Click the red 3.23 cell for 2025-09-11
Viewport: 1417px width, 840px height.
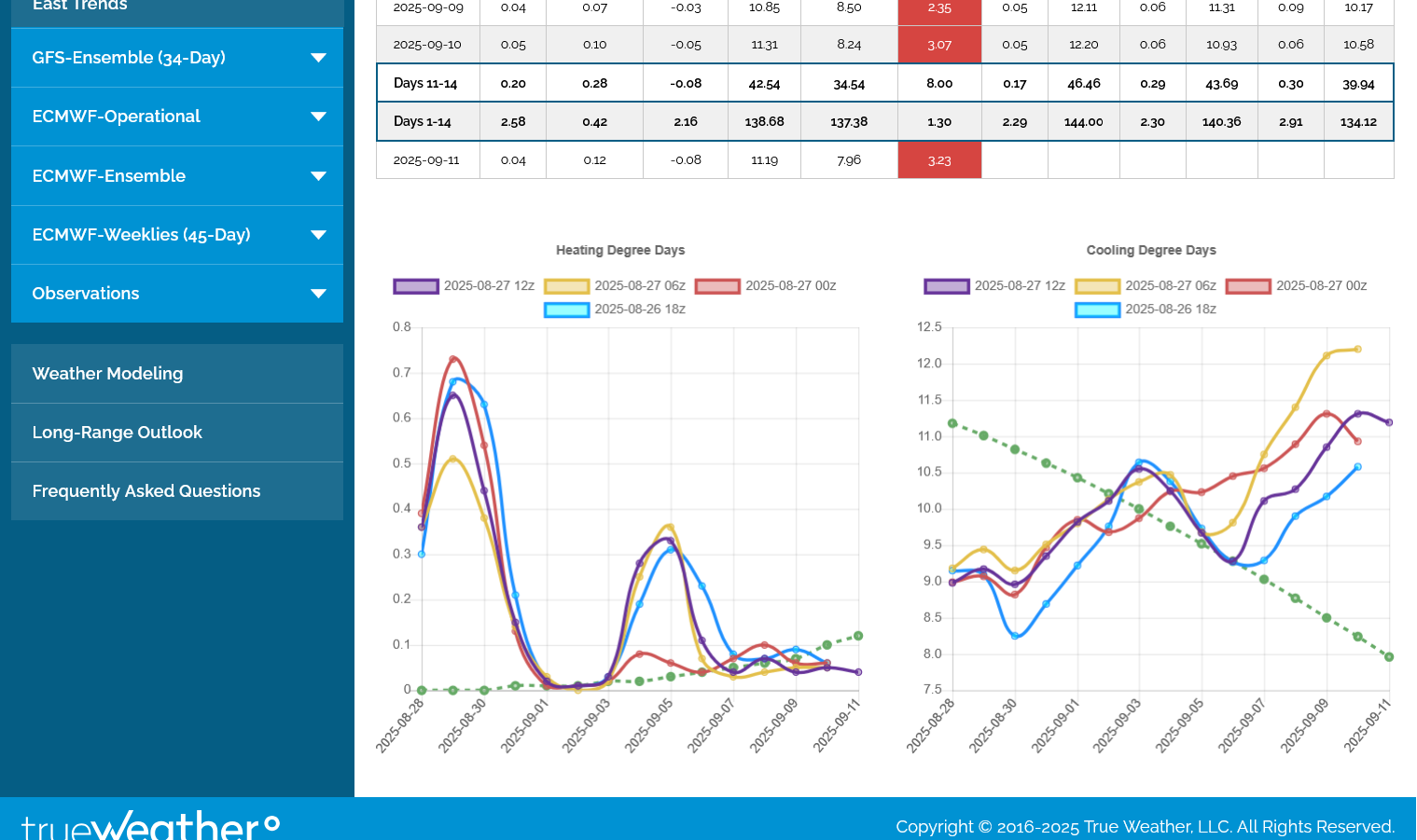click(939, 160)
